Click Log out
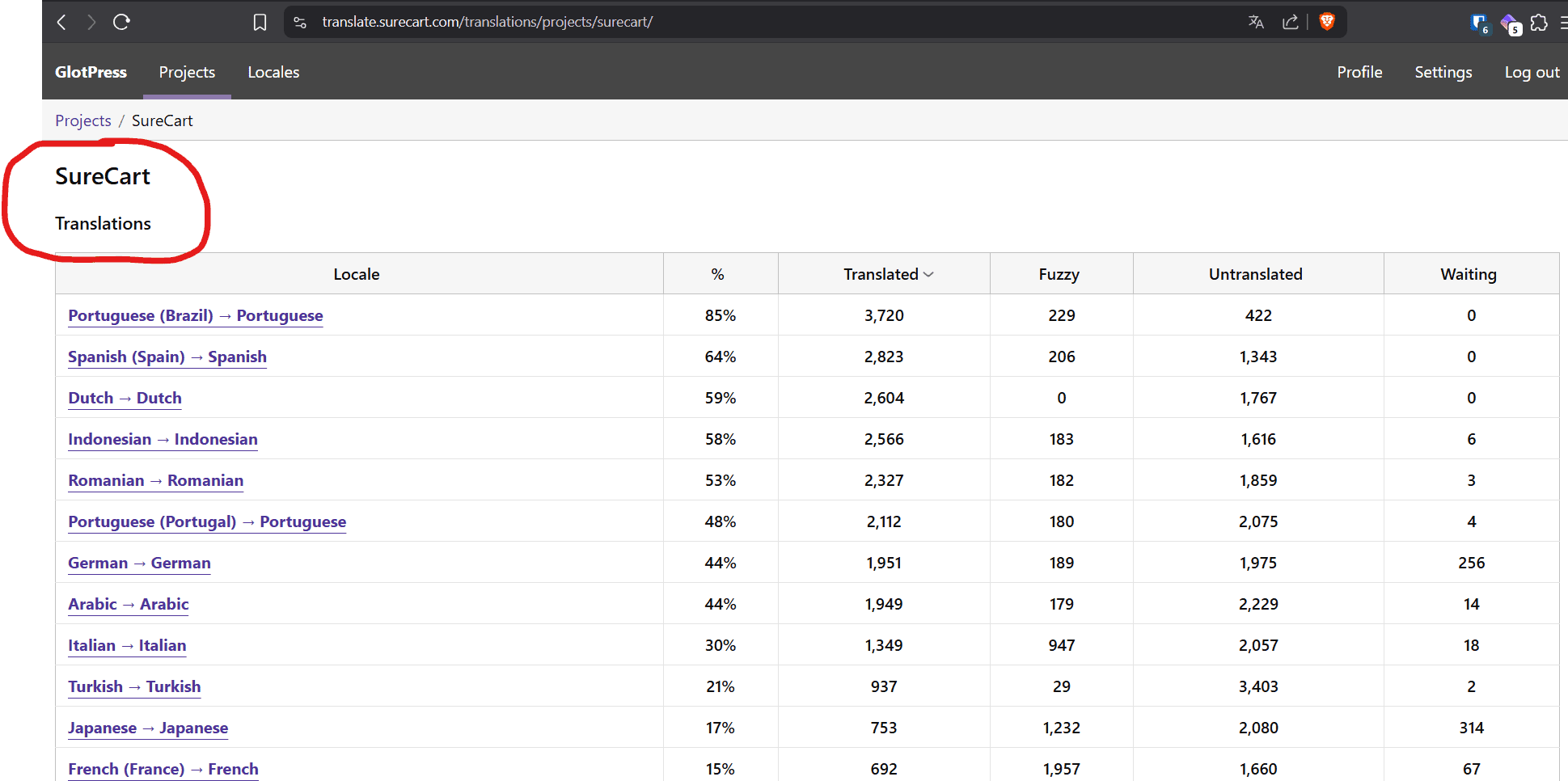 pos(1532,72)
